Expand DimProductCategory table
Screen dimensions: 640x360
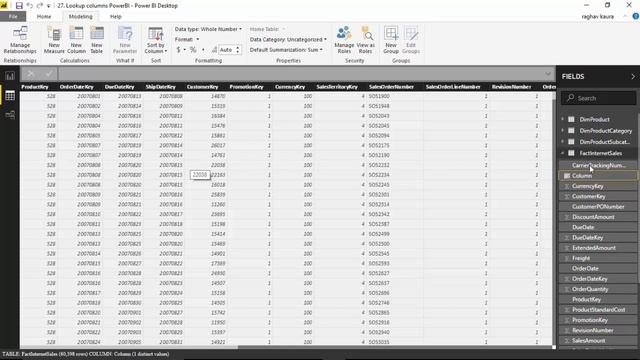562,131
